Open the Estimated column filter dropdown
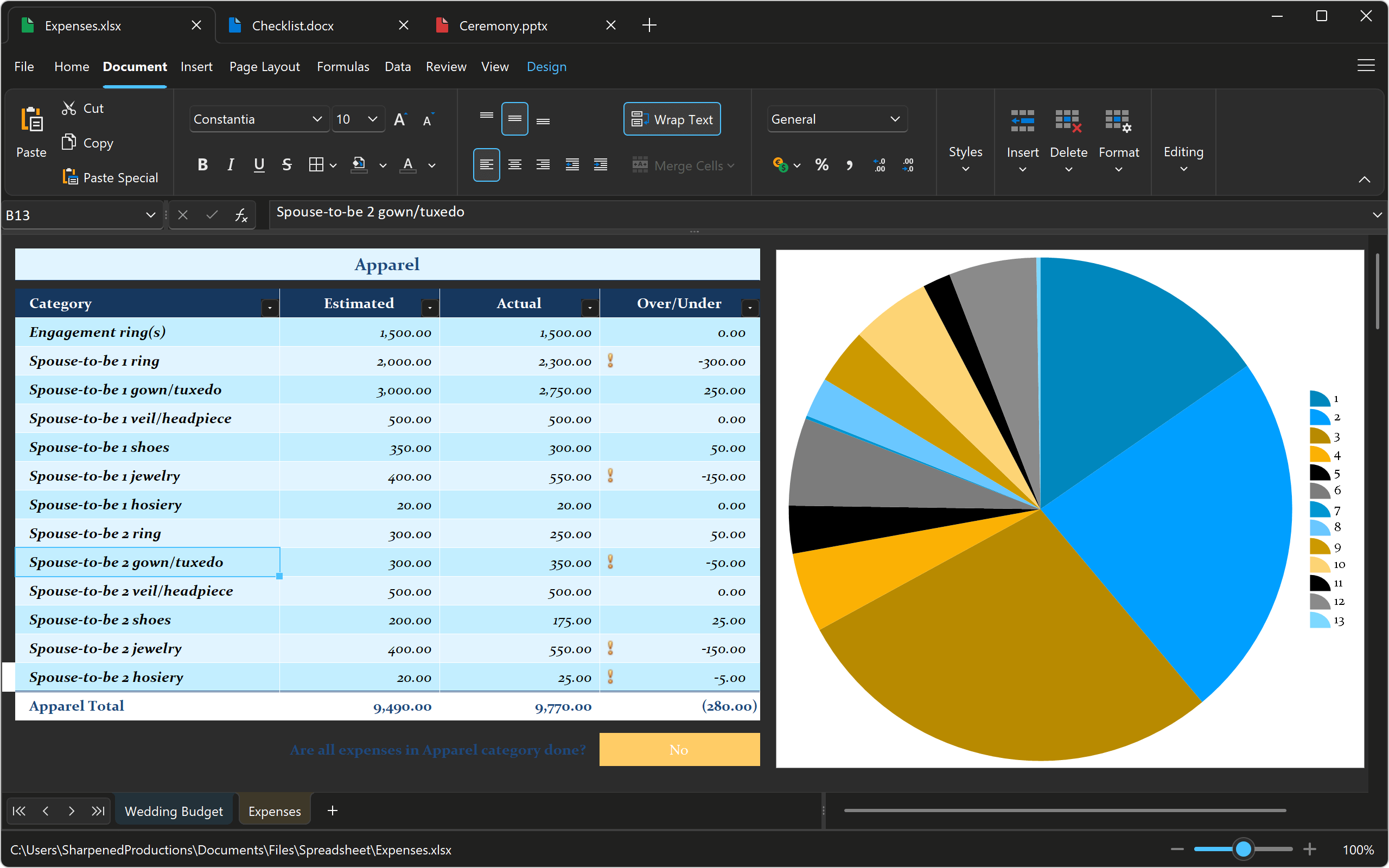The height and width of the screenshot is (868, 1389). coord(429,307)
